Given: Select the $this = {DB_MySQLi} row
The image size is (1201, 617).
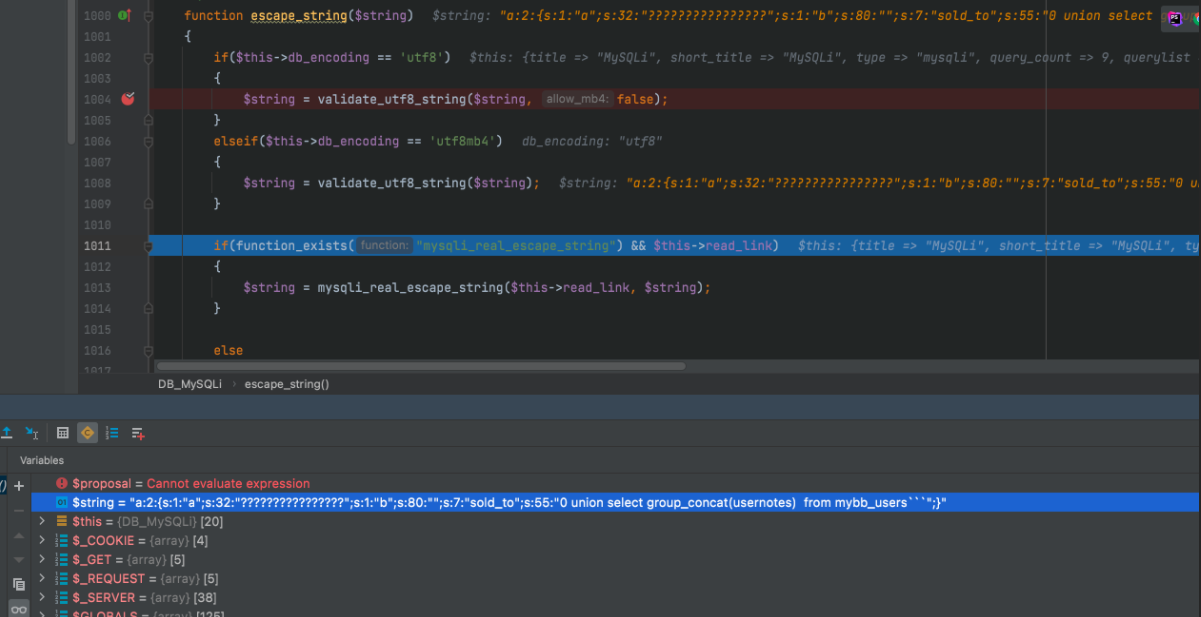Looking at the screenshot, I should click(615, 521).
